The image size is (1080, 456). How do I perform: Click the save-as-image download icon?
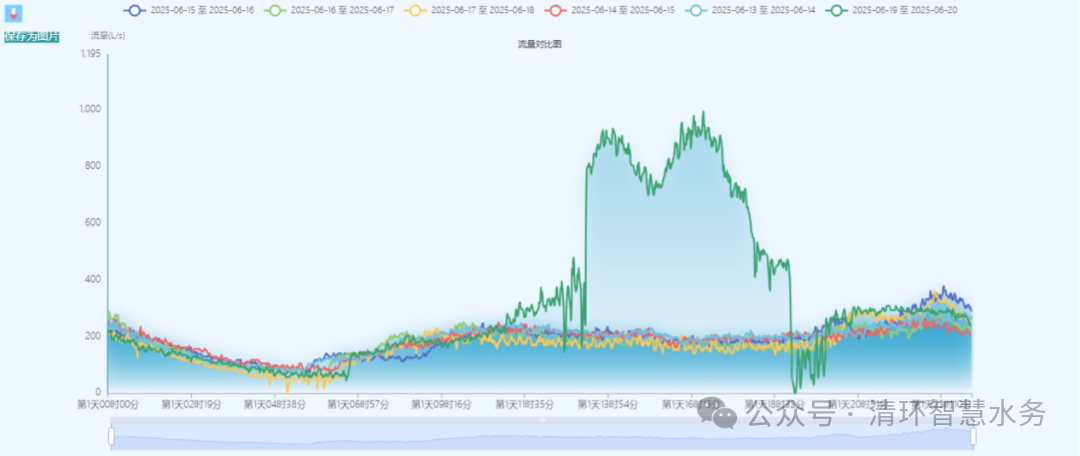(14, 15)
